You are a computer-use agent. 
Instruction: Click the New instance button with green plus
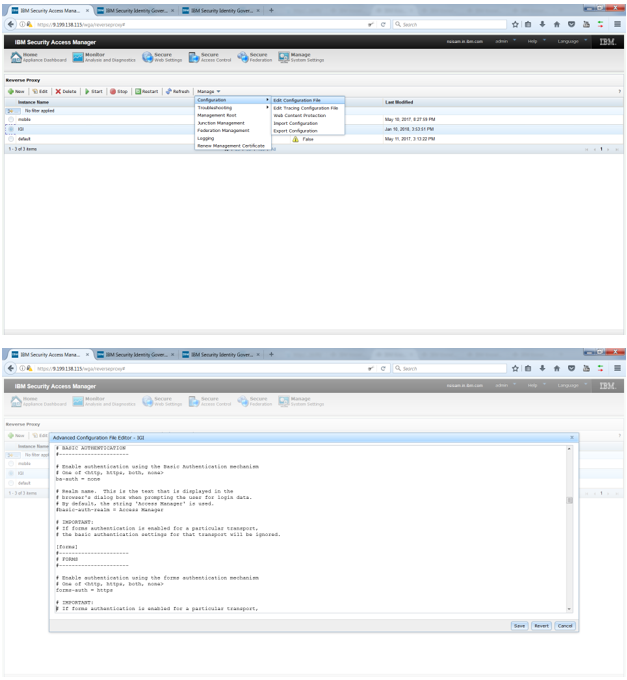pyautogui.click(x=16, y=92)
